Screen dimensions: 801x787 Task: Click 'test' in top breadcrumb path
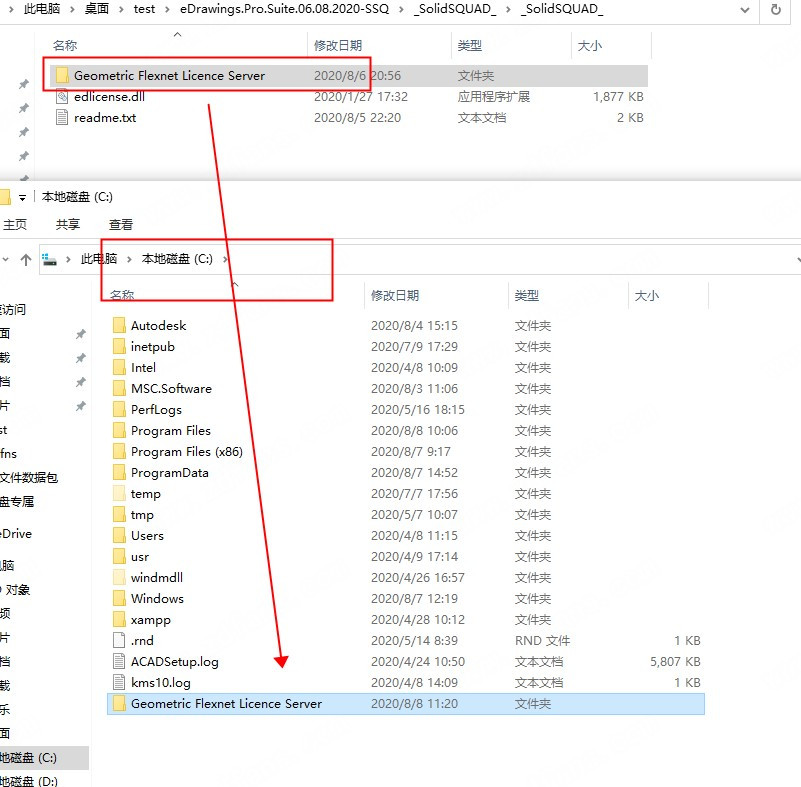(x=144, y=9)
